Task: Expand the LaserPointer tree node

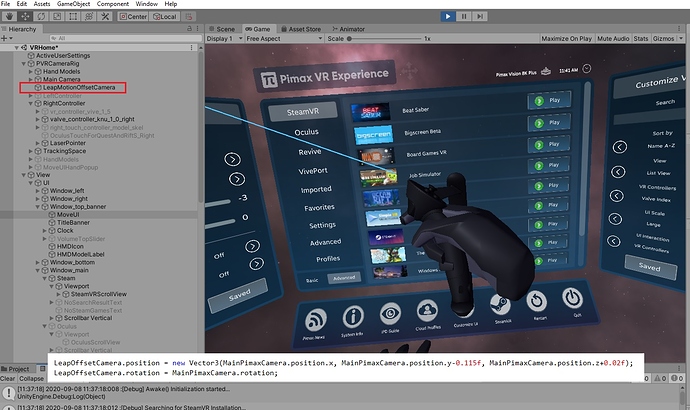Action: coord(38,143)
